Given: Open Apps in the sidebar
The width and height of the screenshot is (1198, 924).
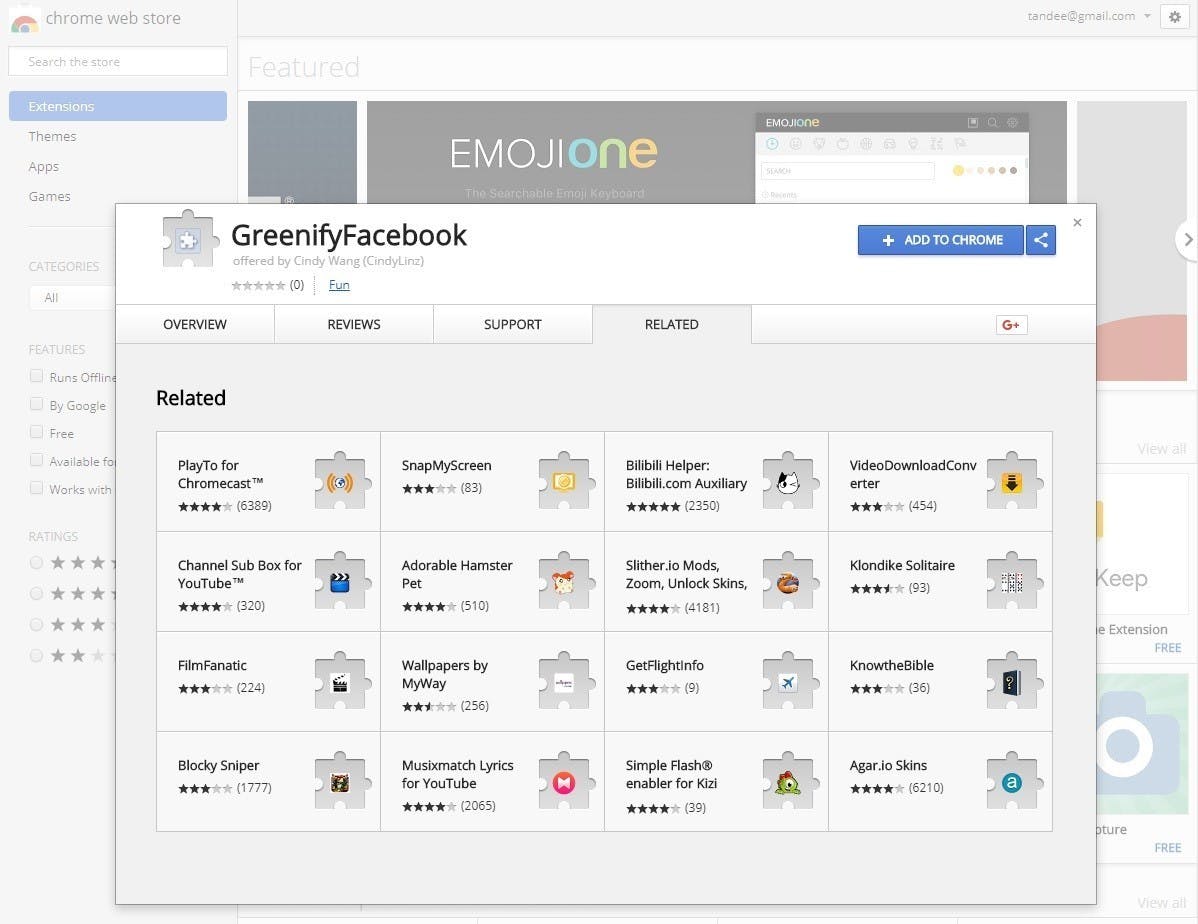Looking at the screenshot, I should tap(44, 167).
